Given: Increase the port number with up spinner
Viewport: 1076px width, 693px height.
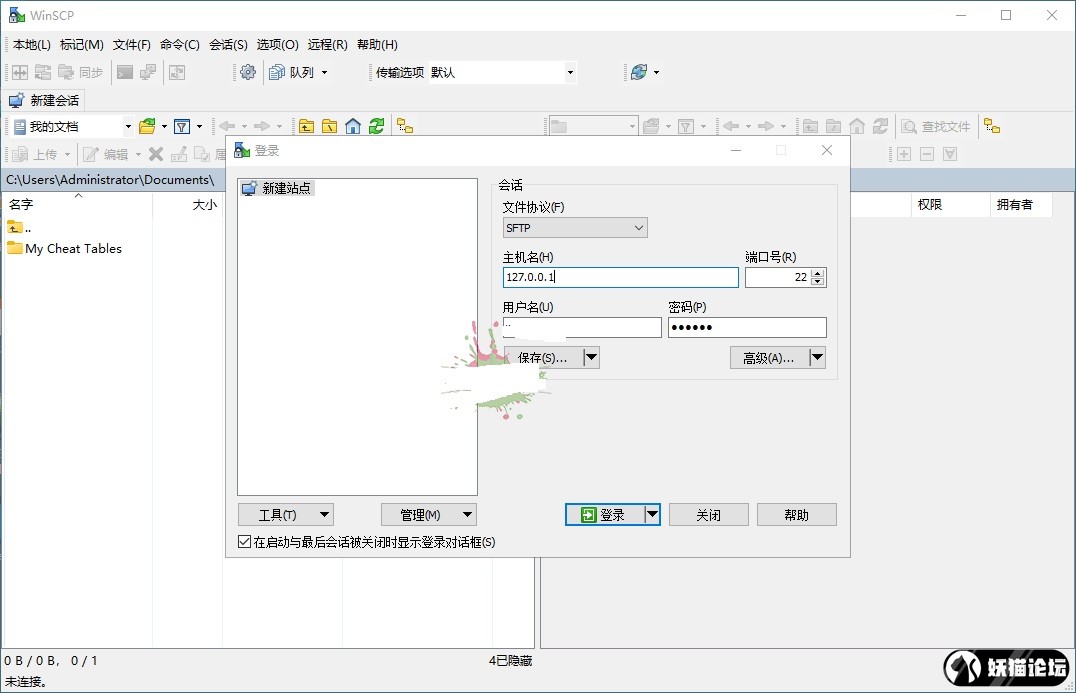Looking at the screenshot, I should pyautogui.click(x=817, y=273).
